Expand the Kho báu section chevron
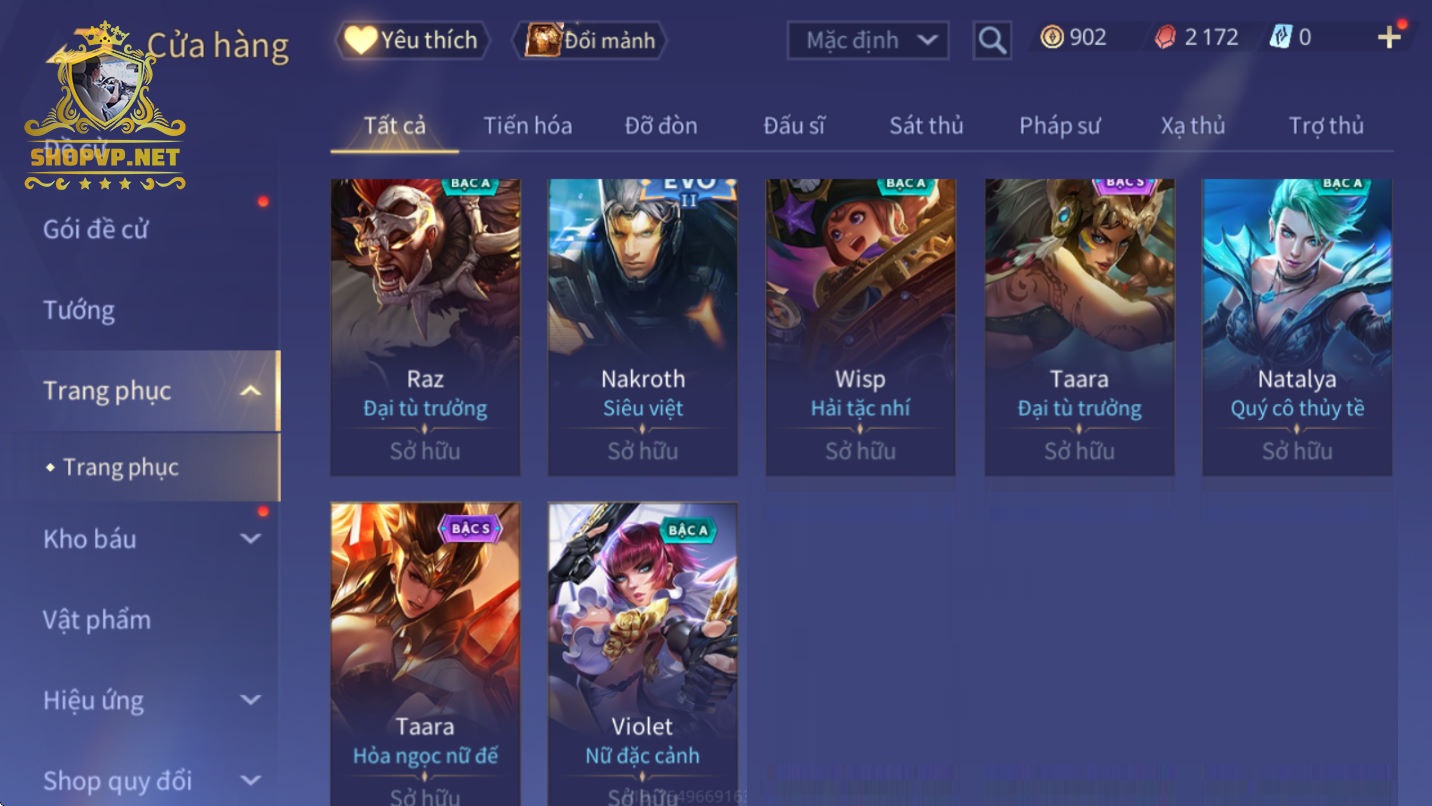Image resolution: width=1432 pixels, height=806 pixels. (x=251, y=539)
